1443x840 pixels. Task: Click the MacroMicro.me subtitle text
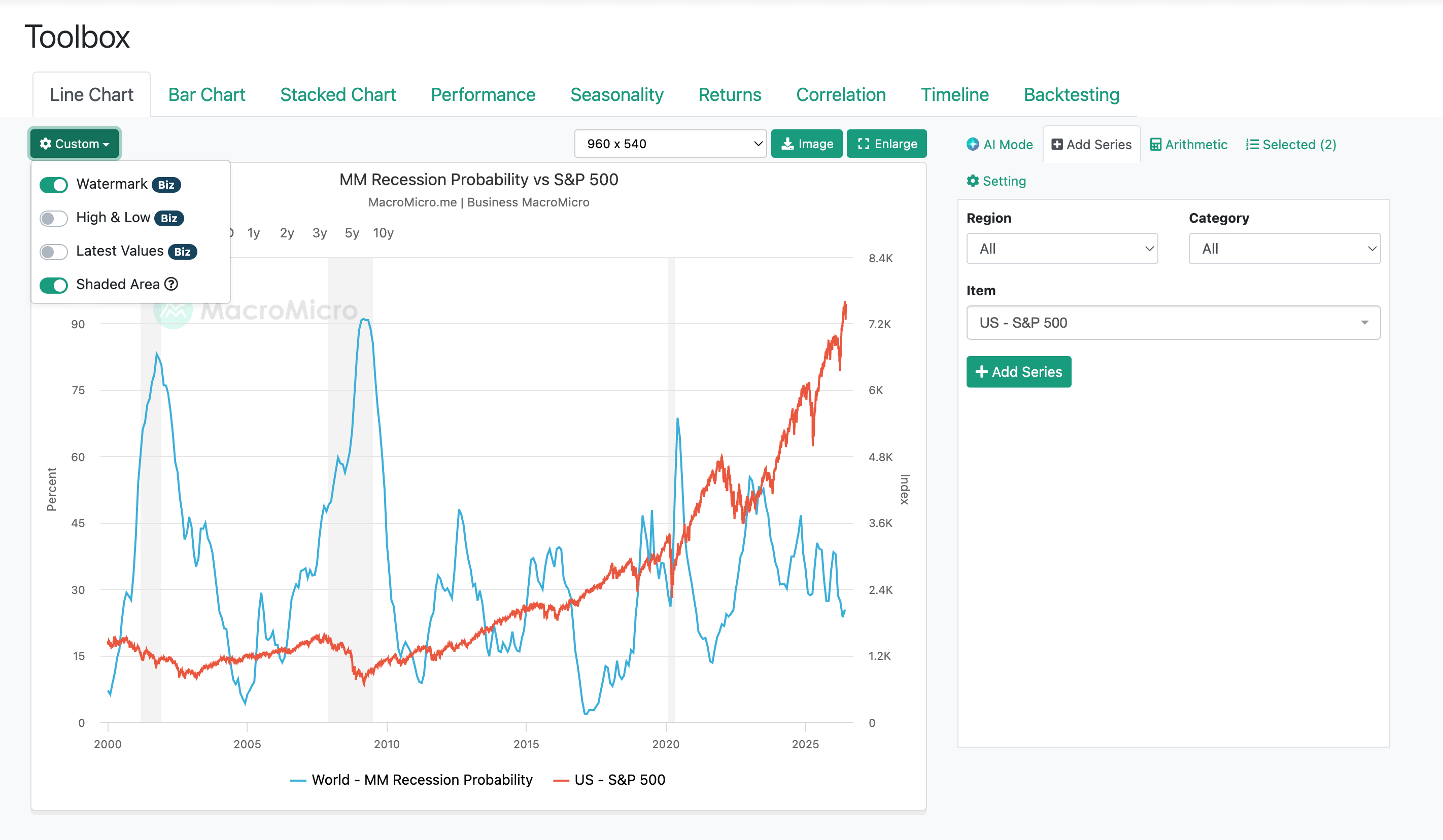coord(478,202)
